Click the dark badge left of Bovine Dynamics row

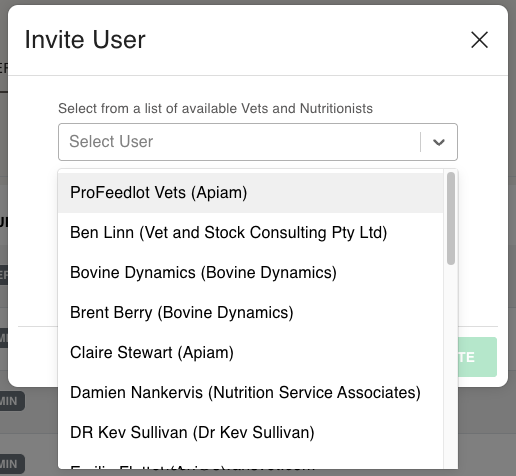(4, 275)
